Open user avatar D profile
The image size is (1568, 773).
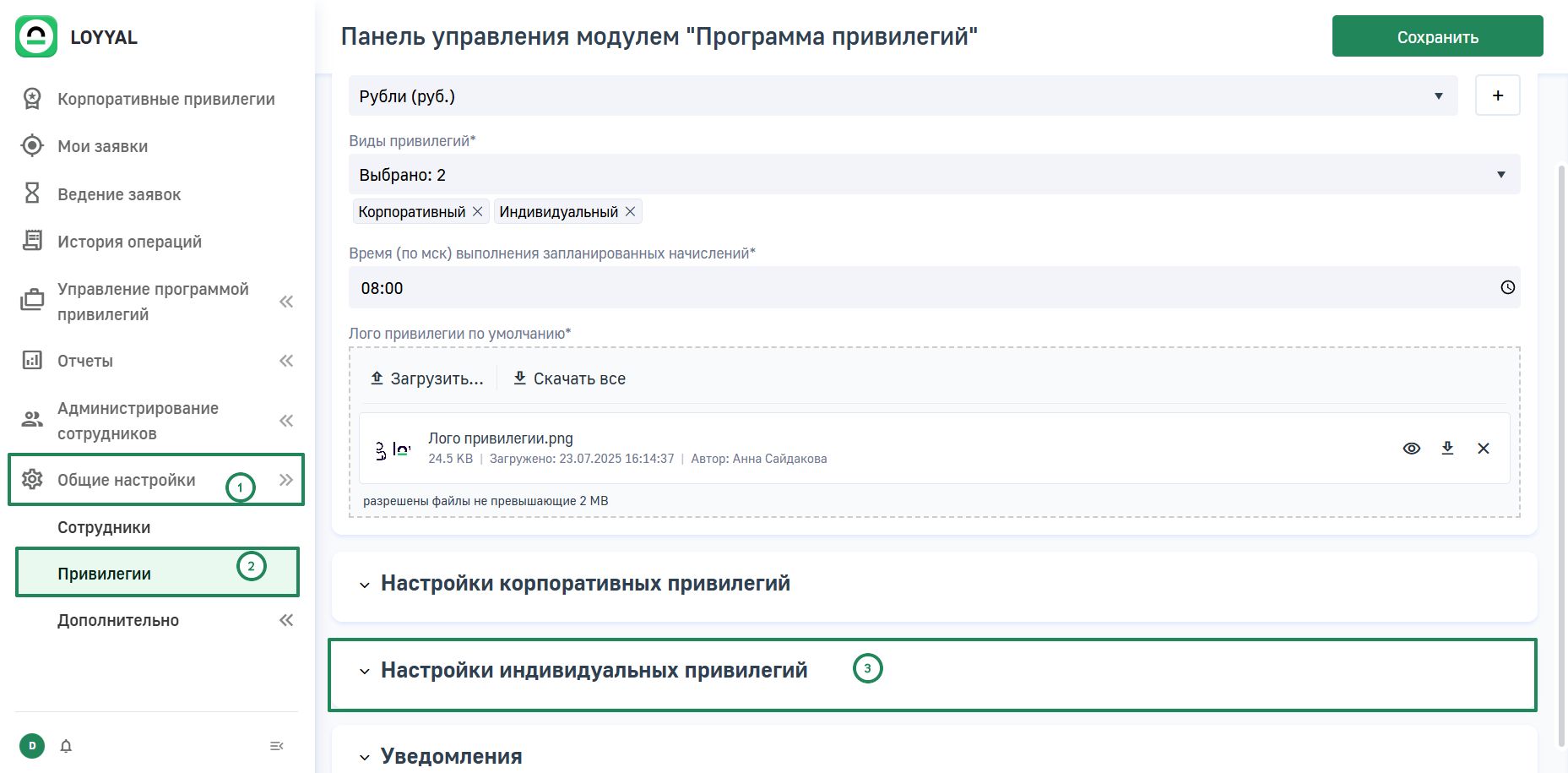(32, 746)
